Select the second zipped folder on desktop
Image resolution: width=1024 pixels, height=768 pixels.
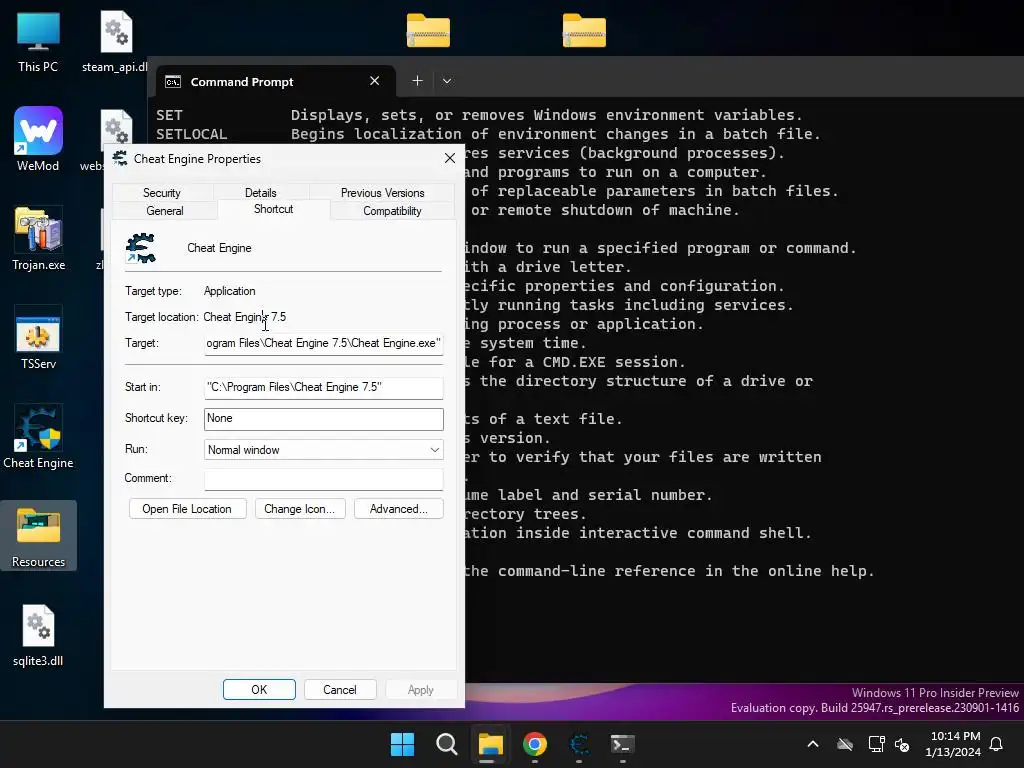click(x=584, y=31)
